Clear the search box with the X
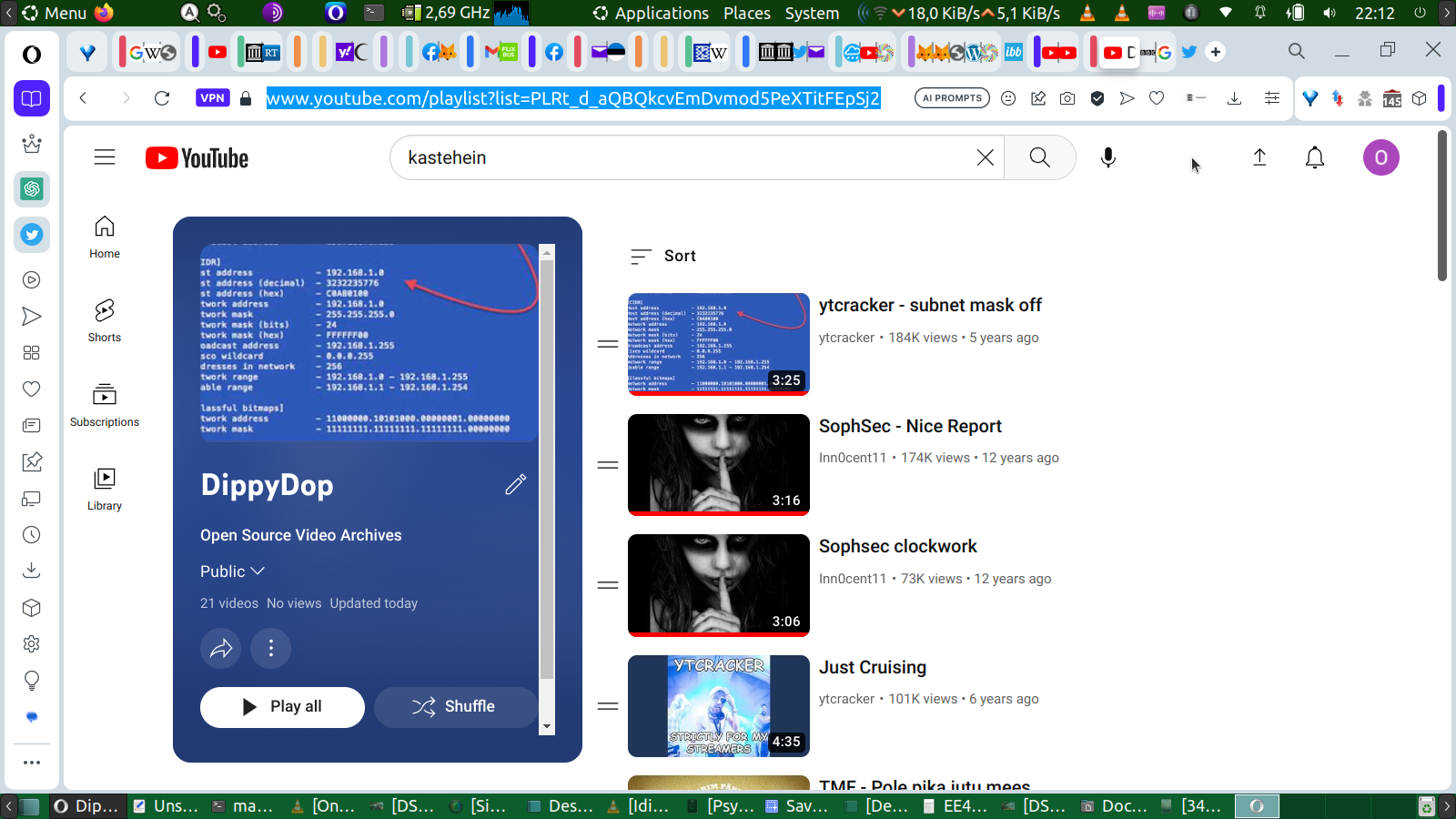 985,157
